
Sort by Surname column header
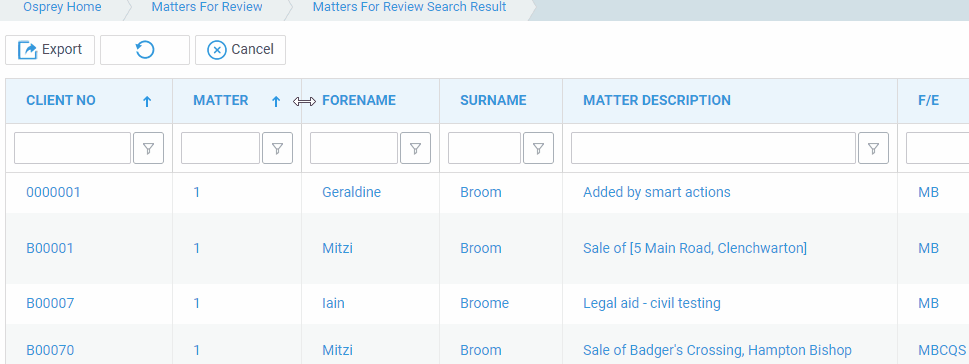pos(493,101)
